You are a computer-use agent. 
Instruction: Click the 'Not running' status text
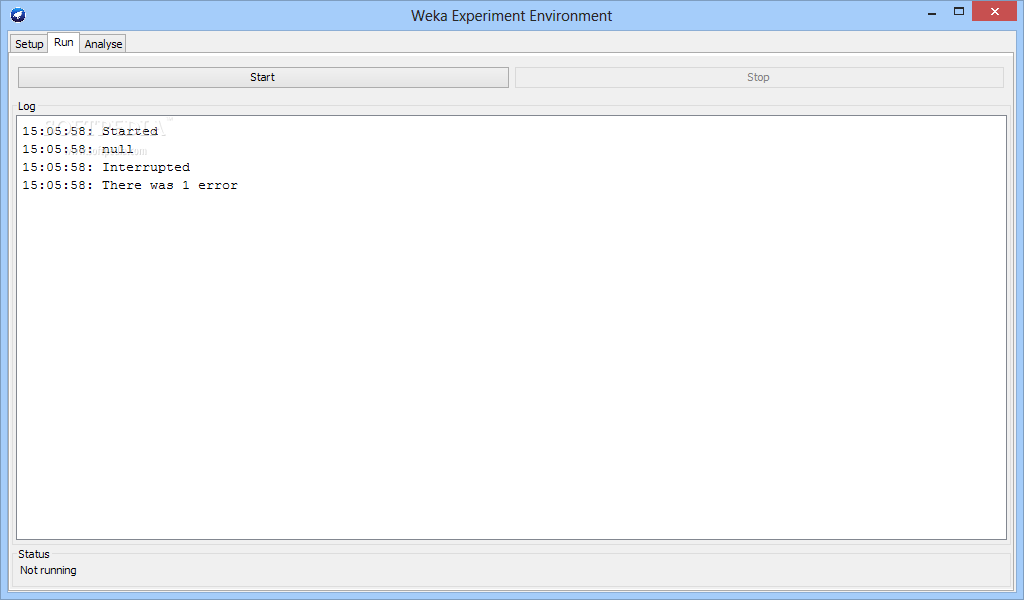(48, 570)
